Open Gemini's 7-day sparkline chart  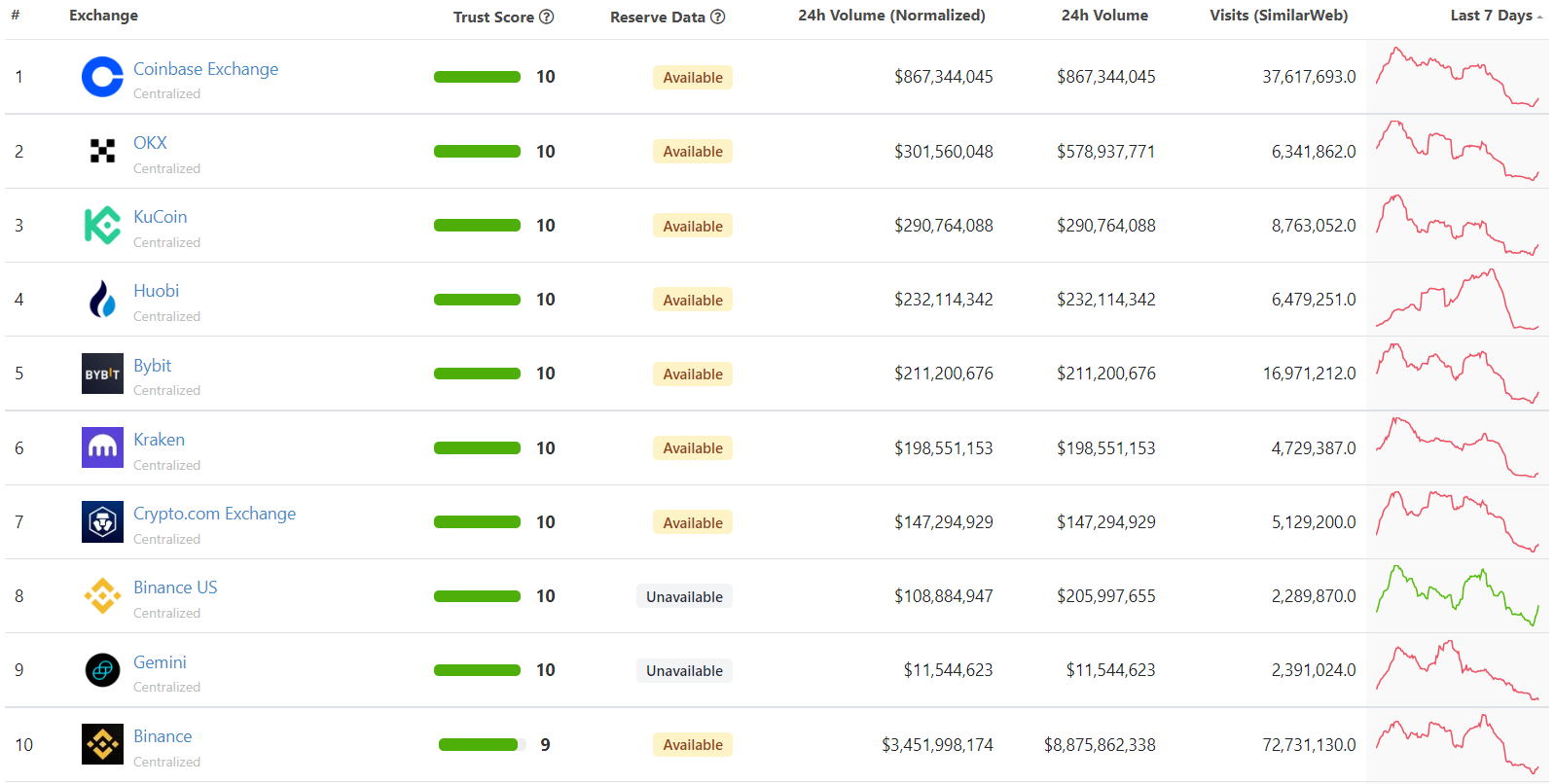1457,670
